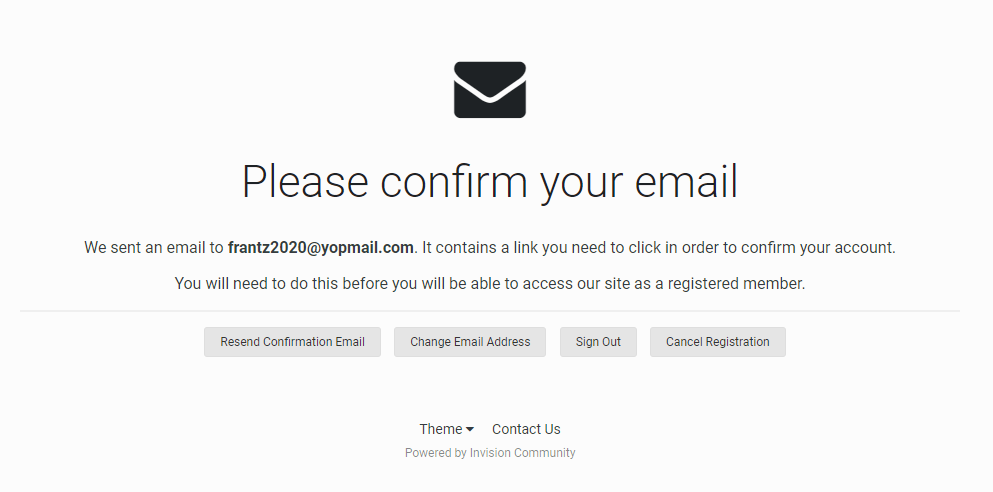Viewport: 993px width, 492px height.
Task: Hit the Sign Out button
Action: 598,342
